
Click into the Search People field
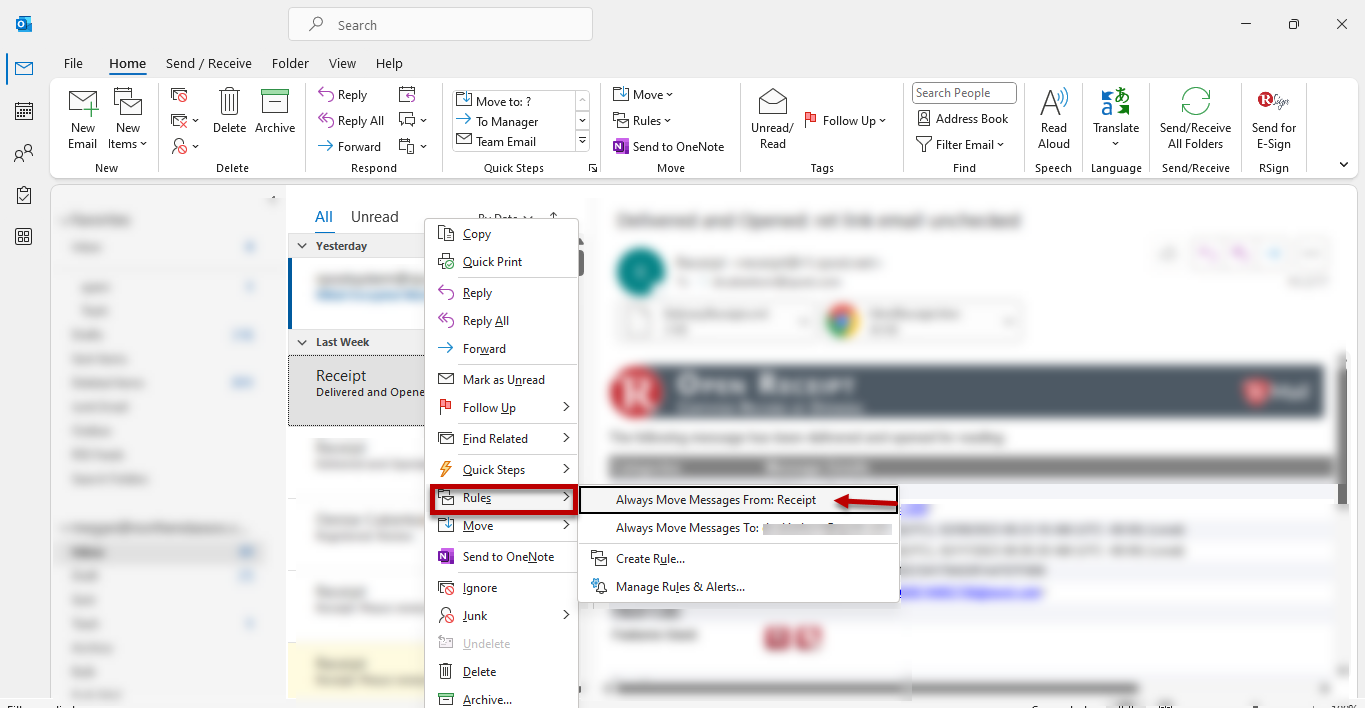[962, 92]
